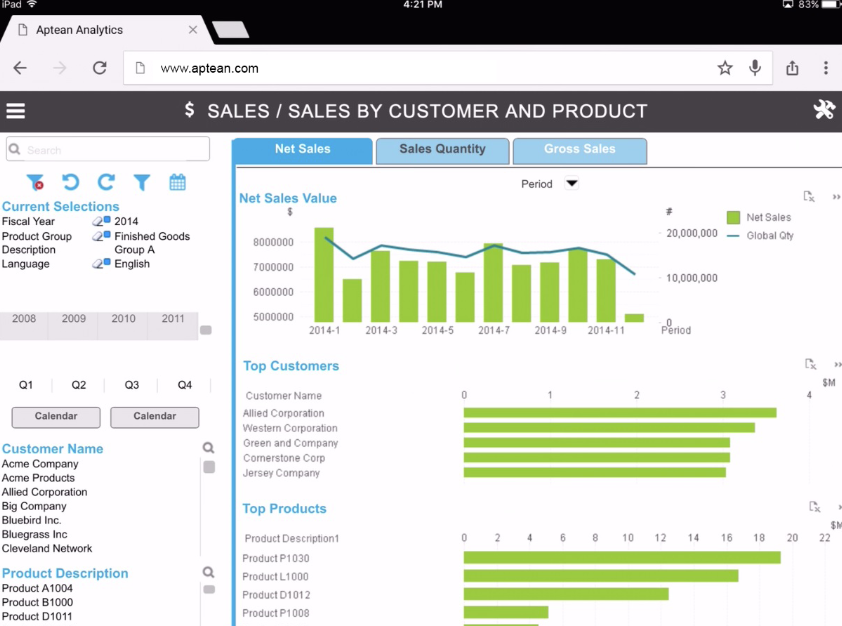Open the settings wrench icon
Screen dimensions: 842x626
coord(824,110)
